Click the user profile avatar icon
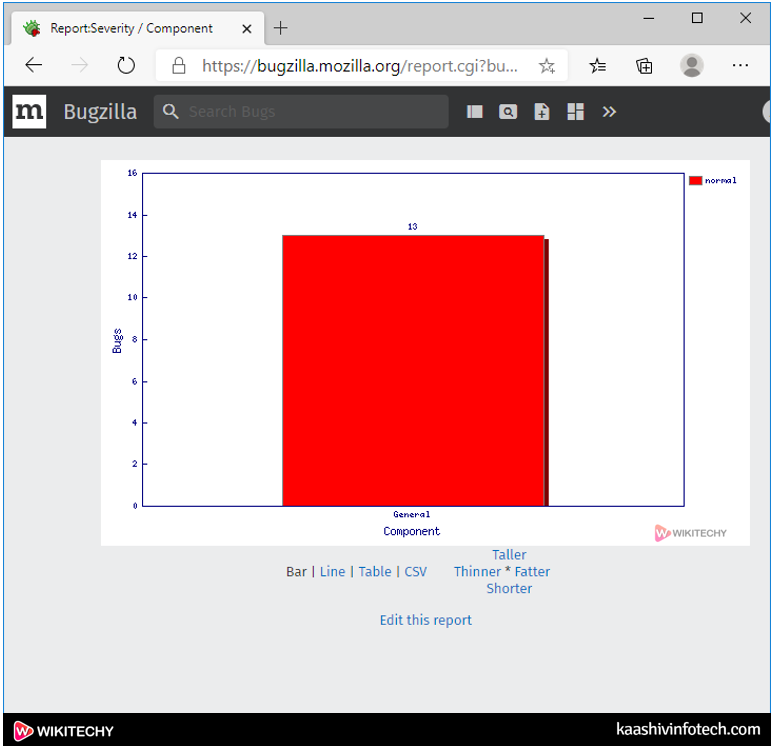Image resolution: width=776 pixels, height=749 pixels. coord(692,66)
